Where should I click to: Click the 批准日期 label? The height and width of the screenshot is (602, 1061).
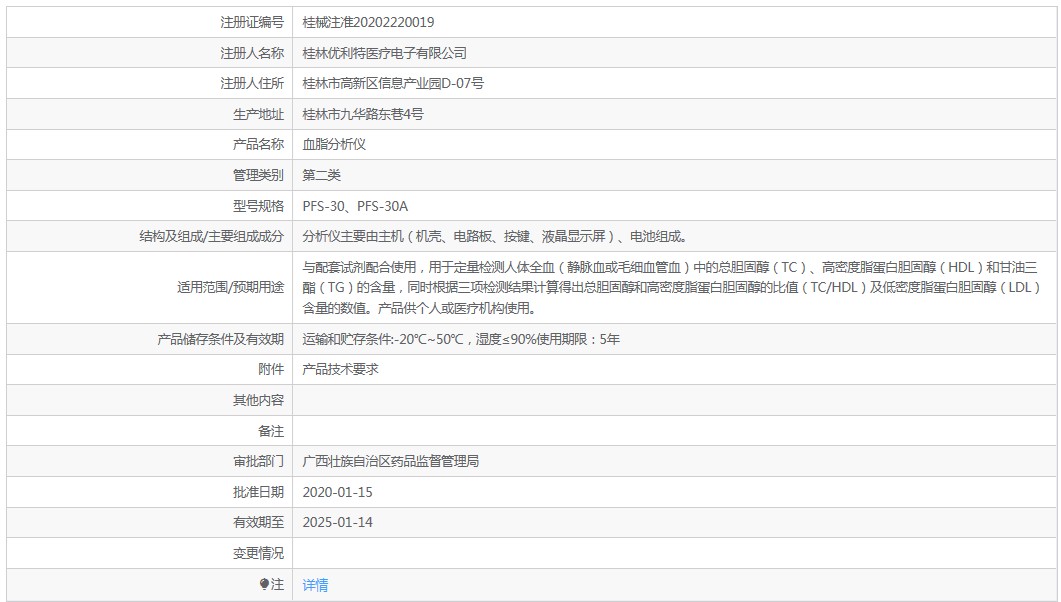pos(258,492)
